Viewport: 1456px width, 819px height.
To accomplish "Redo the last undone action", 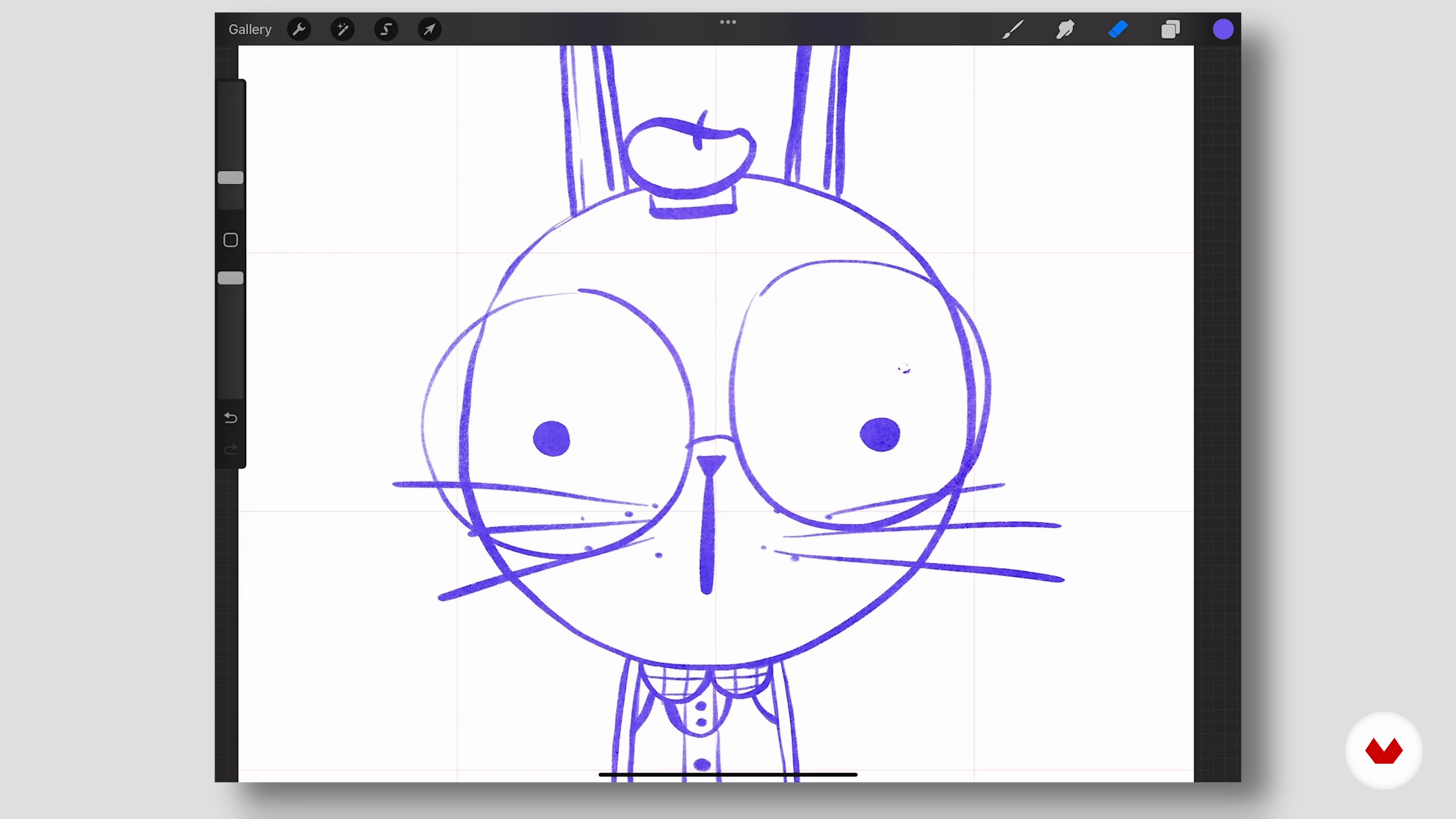I will [231, 449].
